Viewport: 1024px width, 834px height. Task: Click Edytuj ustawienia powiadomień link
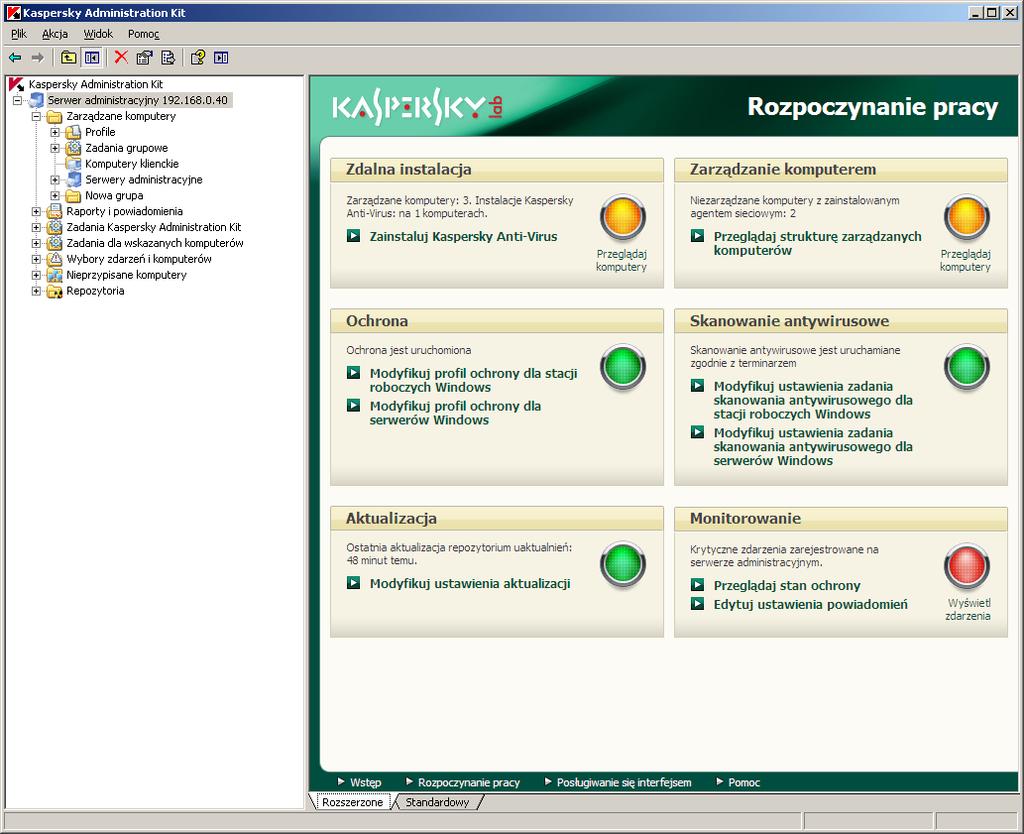point(810,604)
